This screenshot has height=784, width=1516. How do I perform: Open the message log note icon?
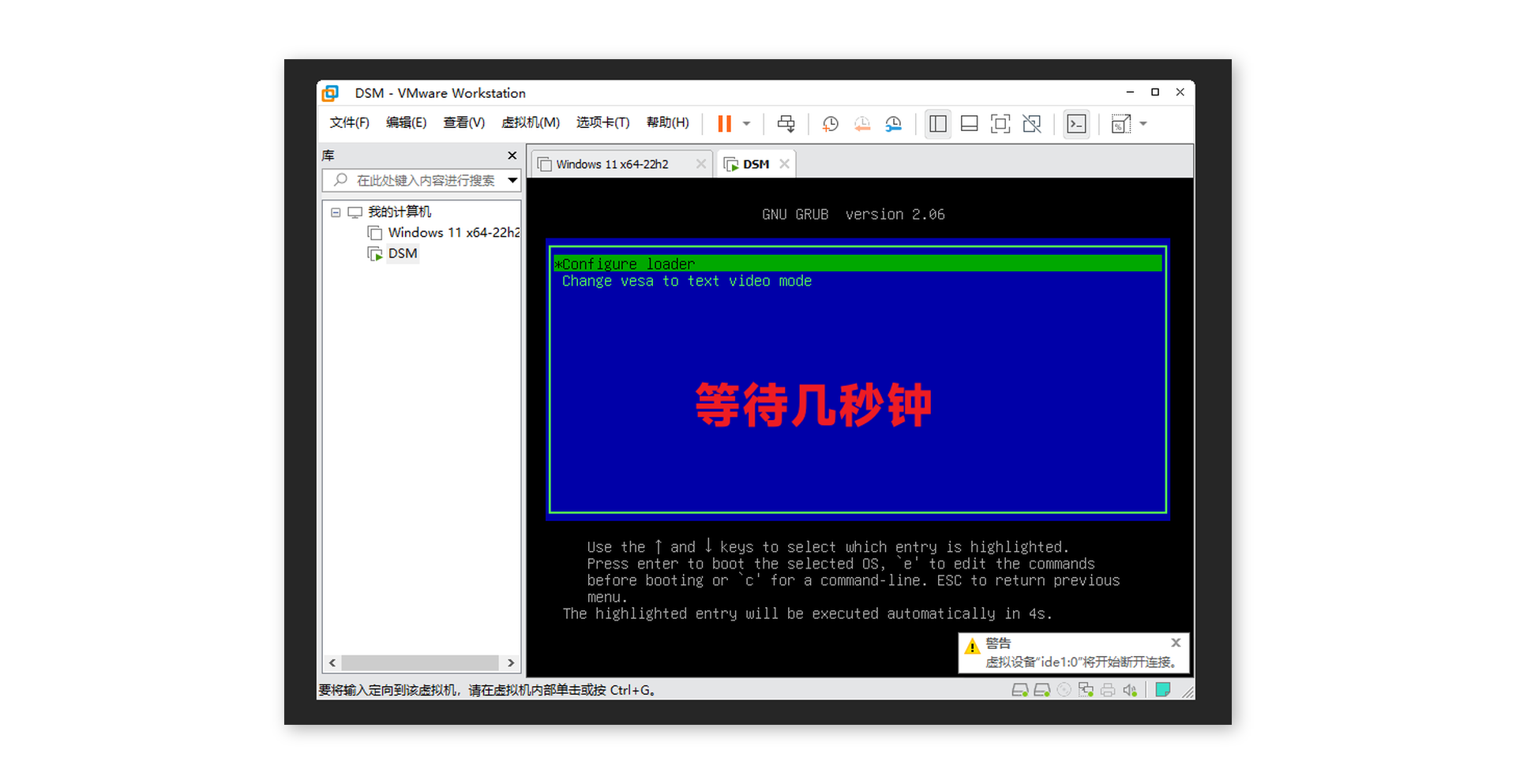click(1162, 690)
